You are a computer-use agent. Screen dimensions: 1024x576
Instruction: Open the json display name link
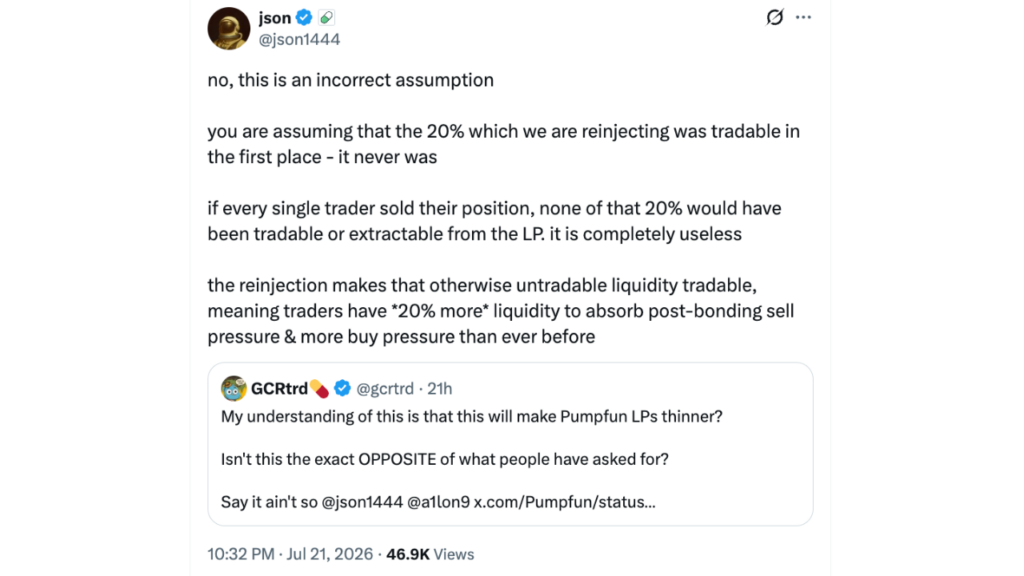[x=274, y=18]
